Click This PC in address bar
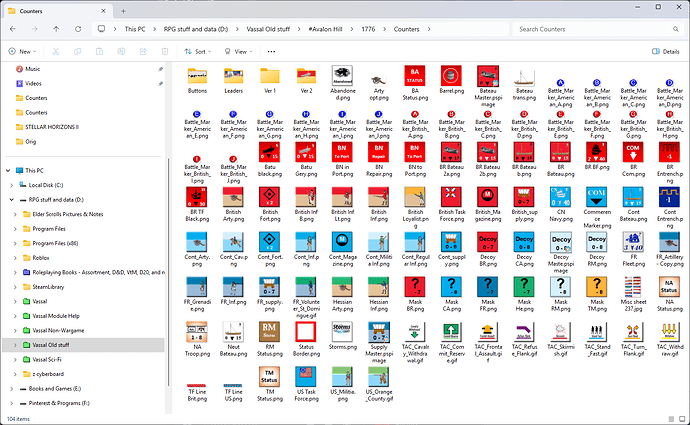This screenshot has width=690, height=425. 135,29
